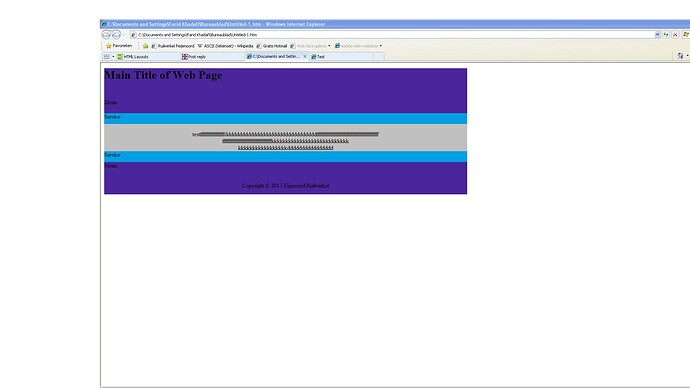Stop loading with the red X button
This screenshot has height=388, width=690.
point(675,34)
